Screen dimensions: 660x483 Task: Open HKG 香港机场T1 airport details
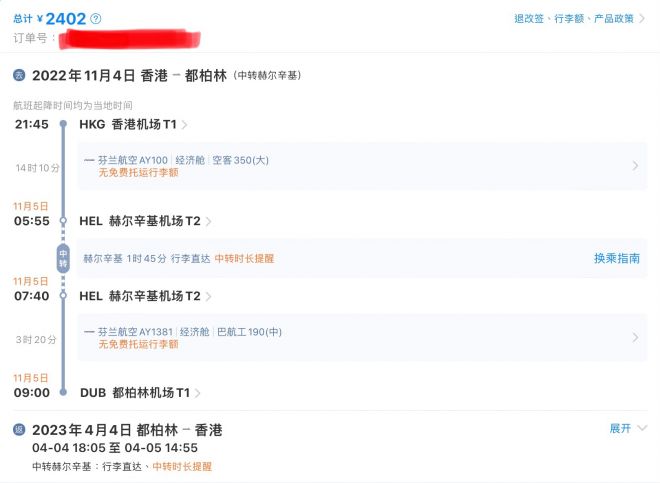pyautogui.click(x=128, y=124)
